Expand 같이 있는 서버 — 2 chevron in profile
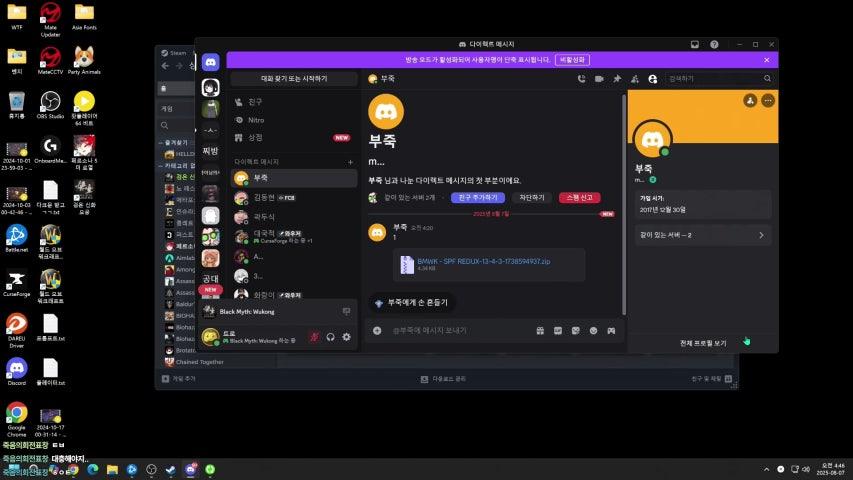This screenshot has width=853, height=480. (x=761, y=235)
